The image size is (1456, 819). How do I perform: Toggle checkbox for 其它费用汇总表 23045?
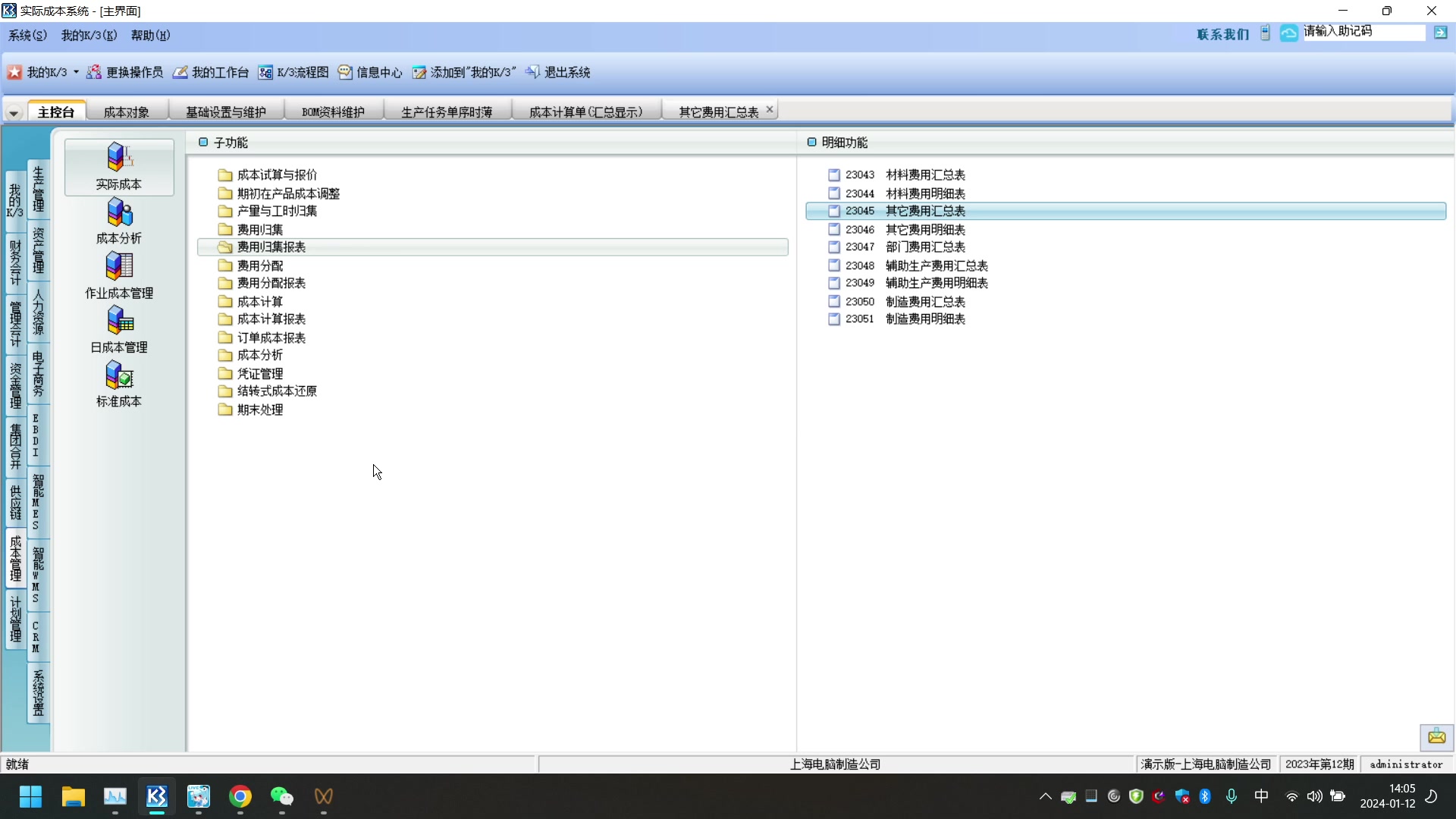tap(834, 211)
